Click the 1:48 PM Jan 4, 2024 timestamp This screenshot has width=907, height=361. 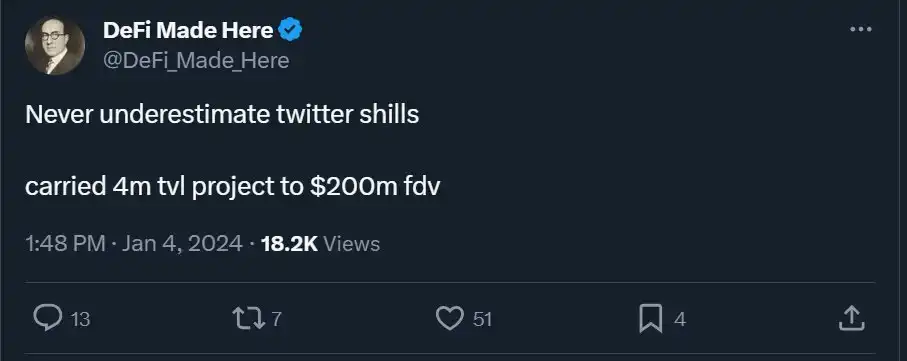[x=134, y=244]
